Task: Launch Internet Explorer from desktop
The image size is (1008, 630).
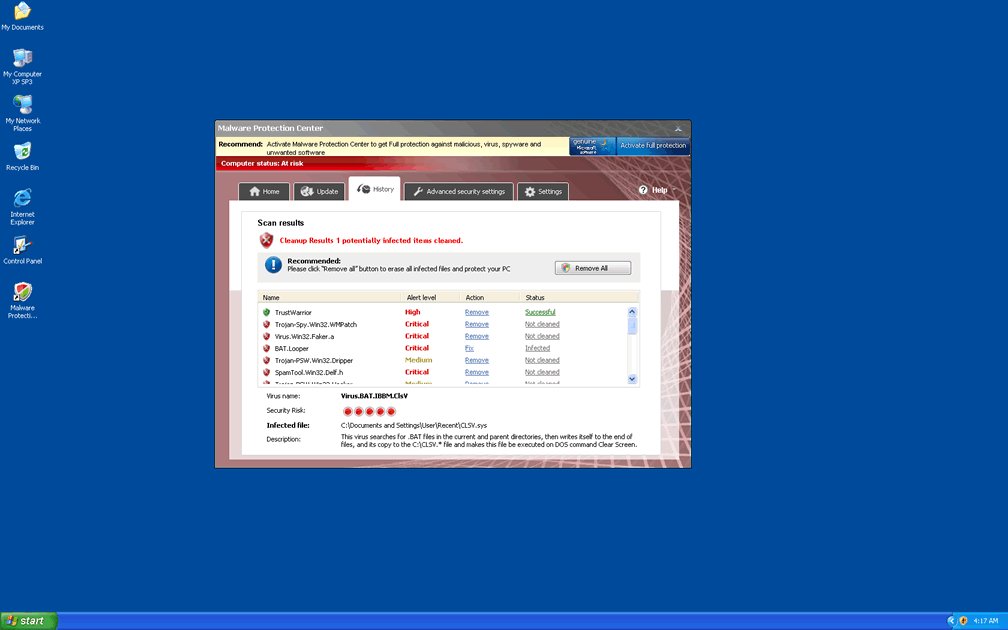Action: 22,198
